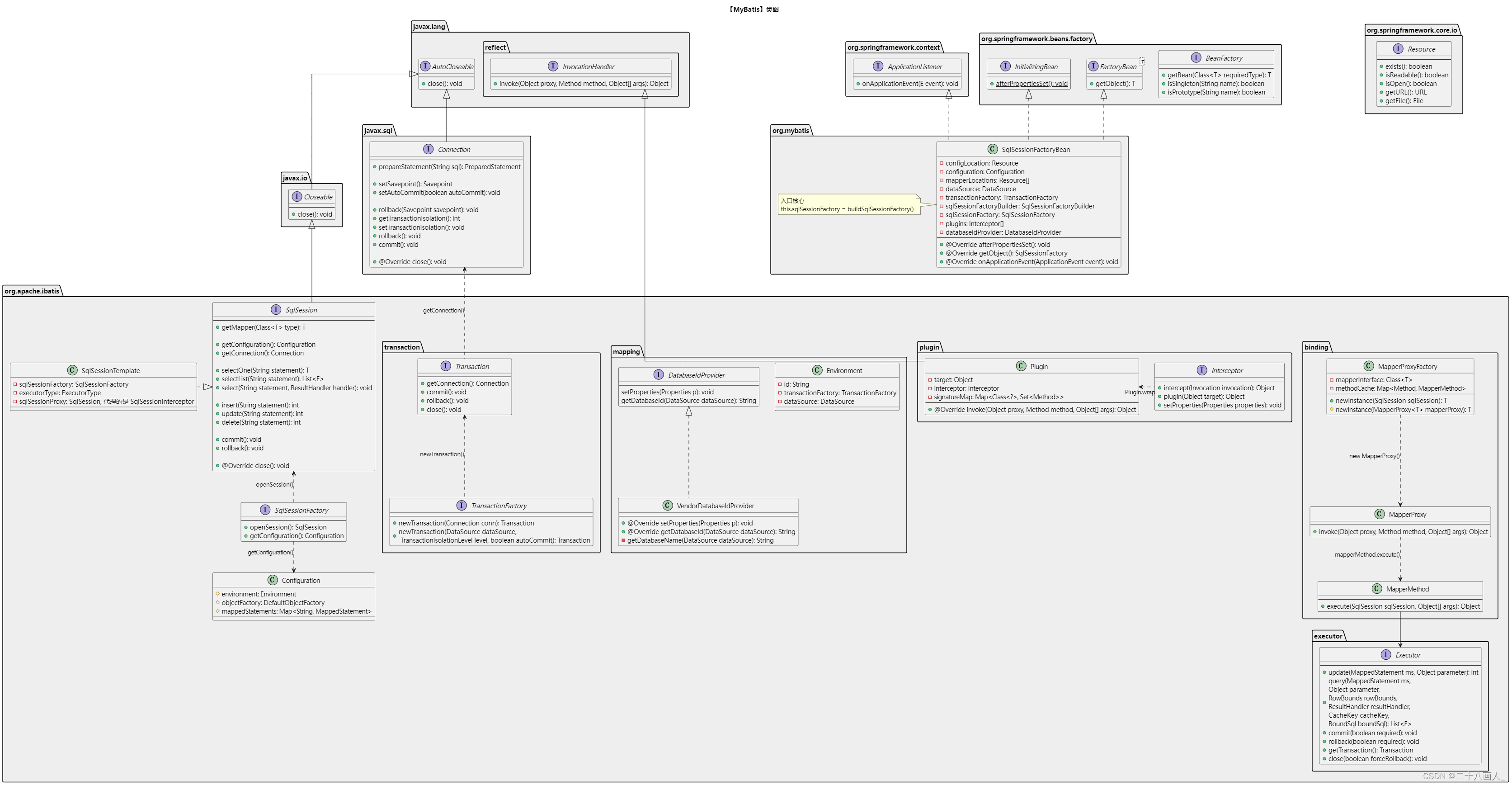This screenshot has width=1512, height=785.
Task: Click the 'newTransaction()' arrow label
Action: click(x=442, y=454)
